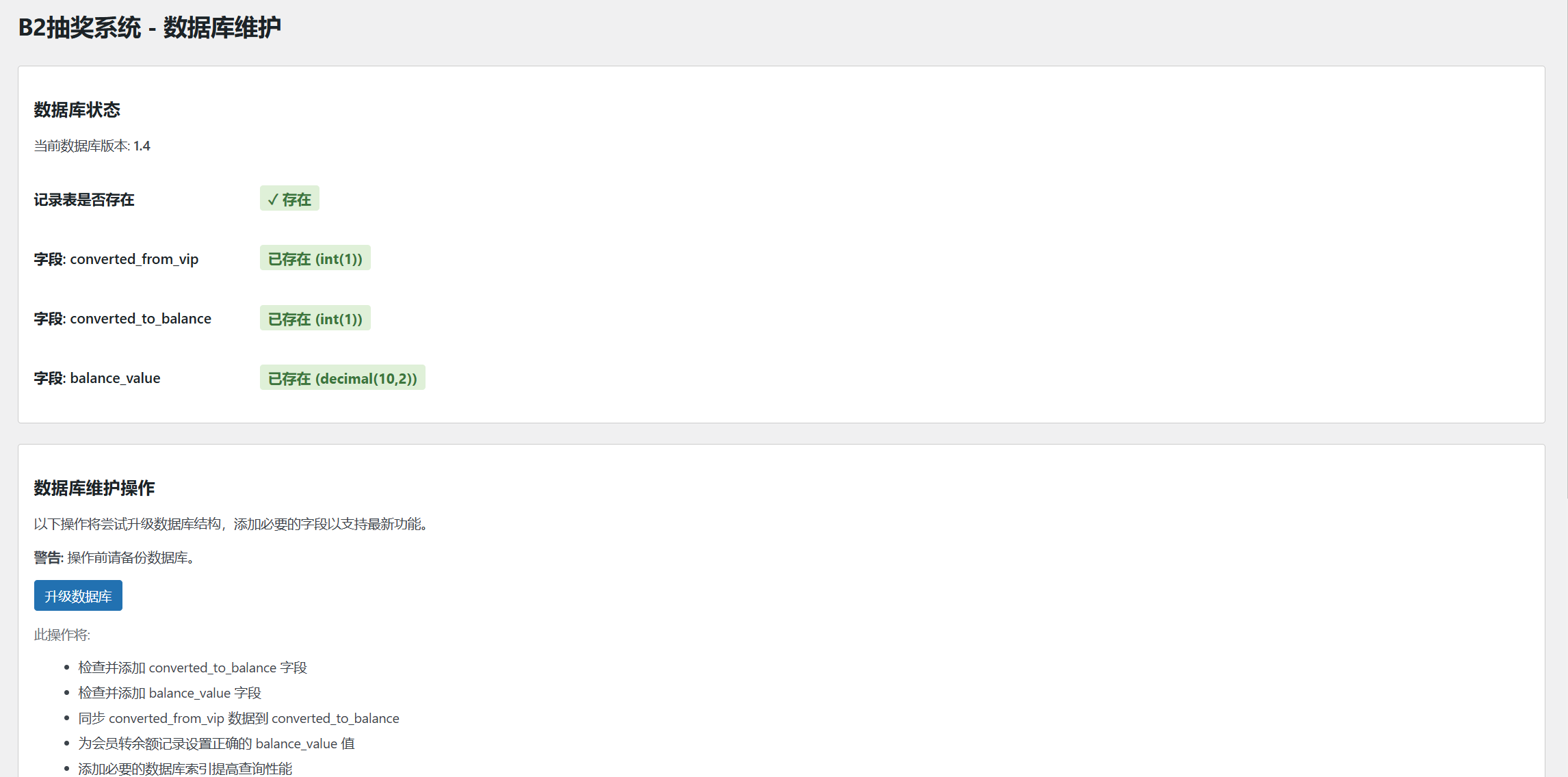Click the converted_to_balance 已存在 (int(1)) badge
This screenshot has height=777, width=1568.
click(315, 319)
